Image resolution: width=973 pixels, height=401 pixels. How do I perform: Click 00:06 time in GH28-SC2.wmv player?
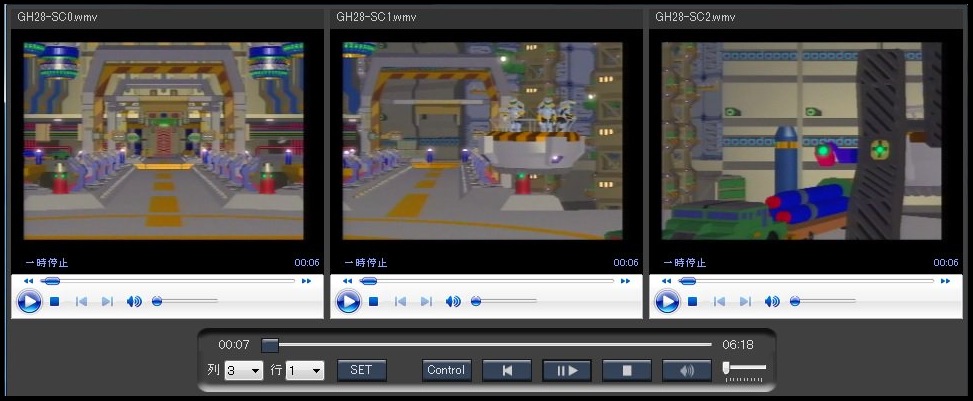tap(946, 263)
